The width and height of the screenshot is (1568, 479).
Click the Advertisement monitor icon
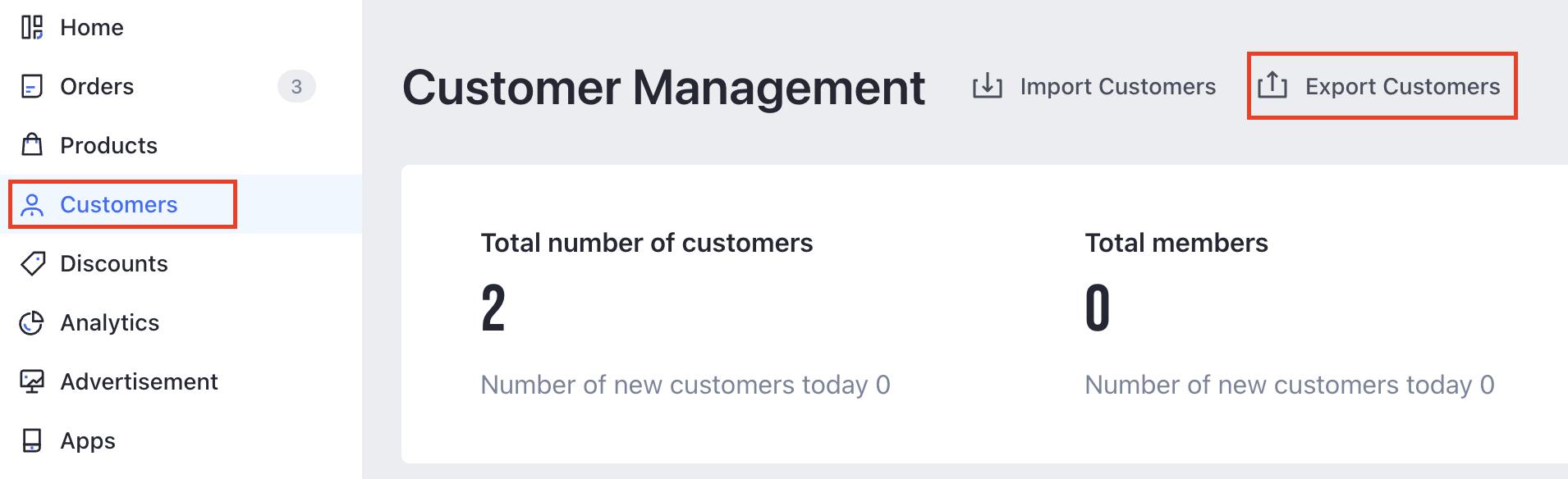(x=32, y=381)
